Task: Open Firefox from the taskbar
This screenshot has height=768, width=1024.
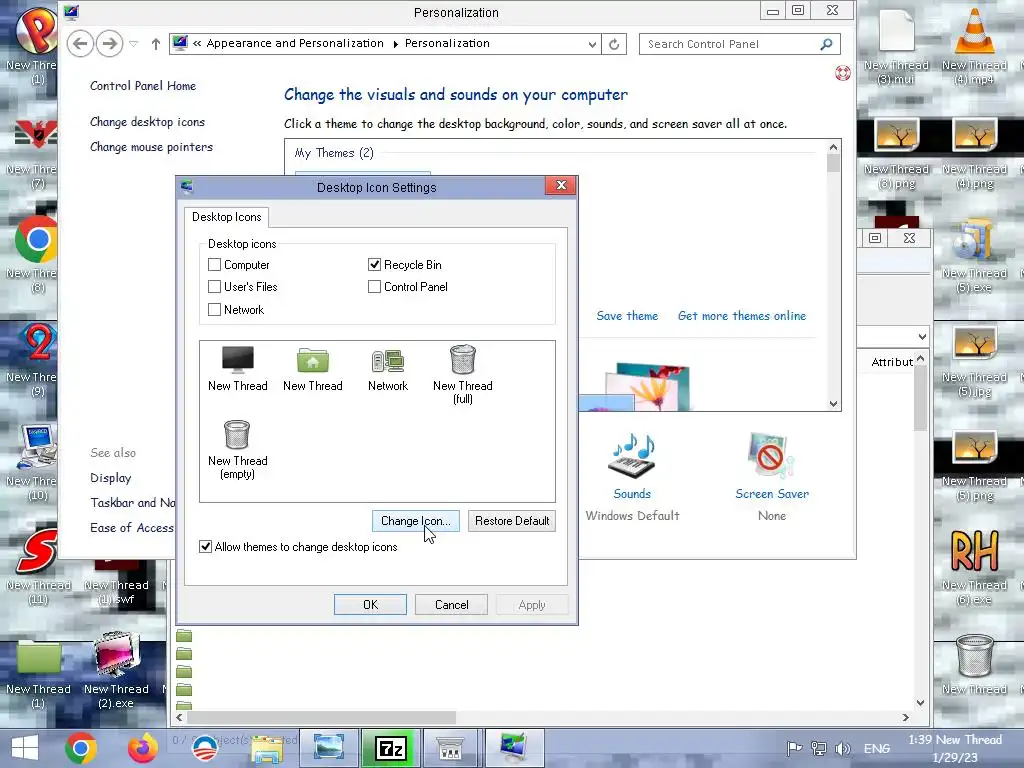Action: [x=143, y=748]
